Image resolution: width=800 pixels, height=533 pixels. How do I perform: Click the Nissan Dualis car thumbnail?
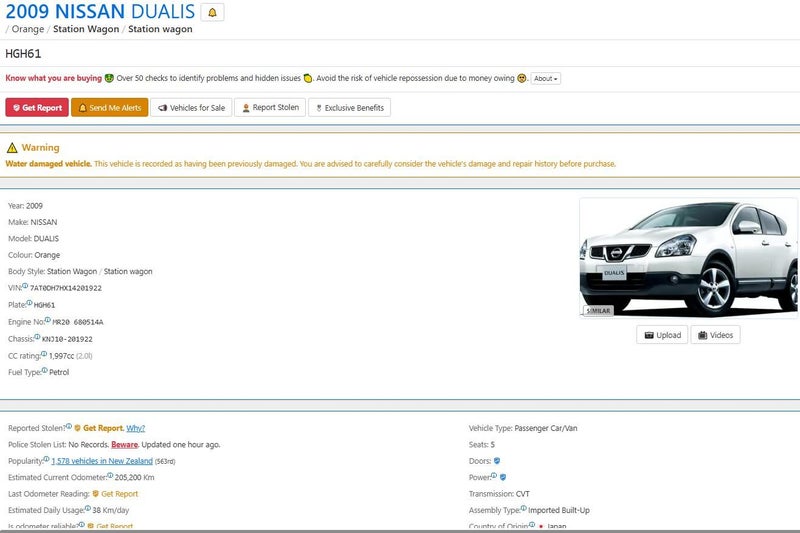[x=688, y=258]
